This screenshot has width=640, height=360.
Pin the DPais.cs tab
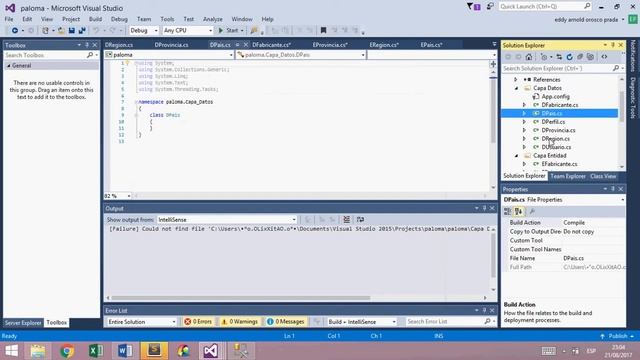tap(237, 45)
